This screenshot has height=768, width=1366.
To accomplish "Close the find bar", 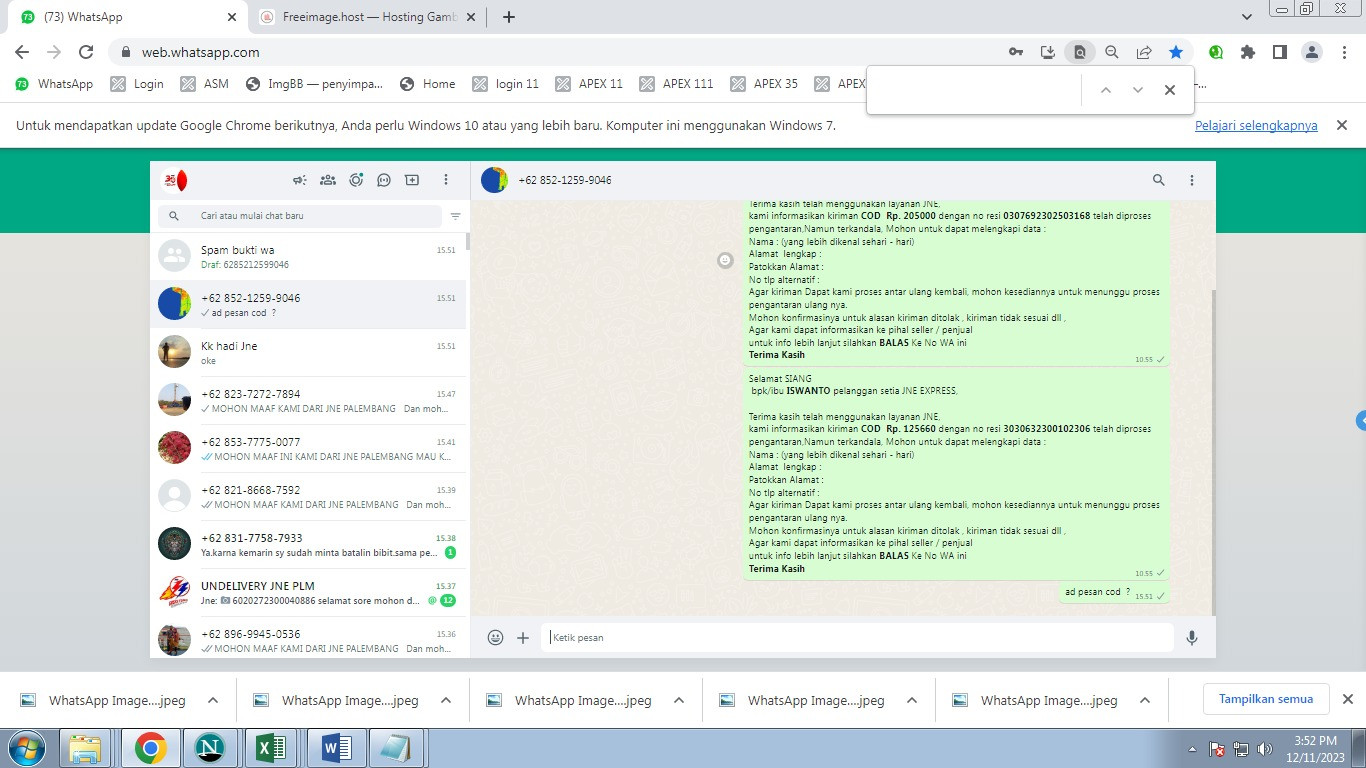I will pos(1170,90).
